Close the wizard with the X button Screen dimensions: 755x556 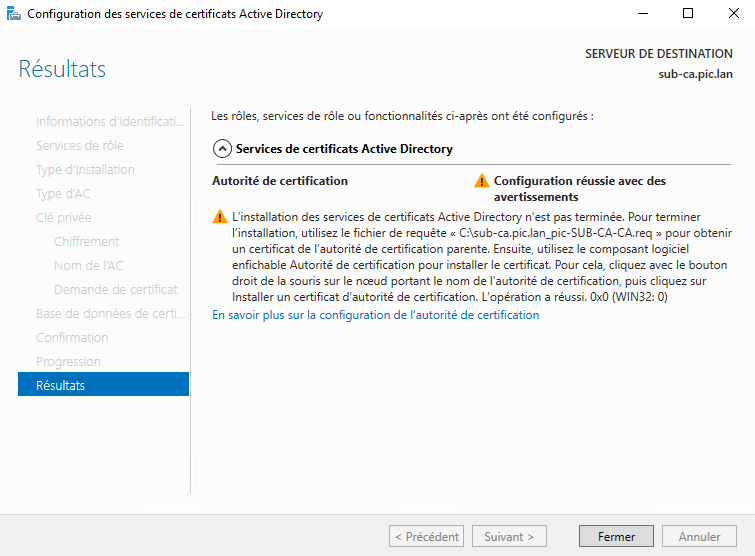[x=733, y=13]
